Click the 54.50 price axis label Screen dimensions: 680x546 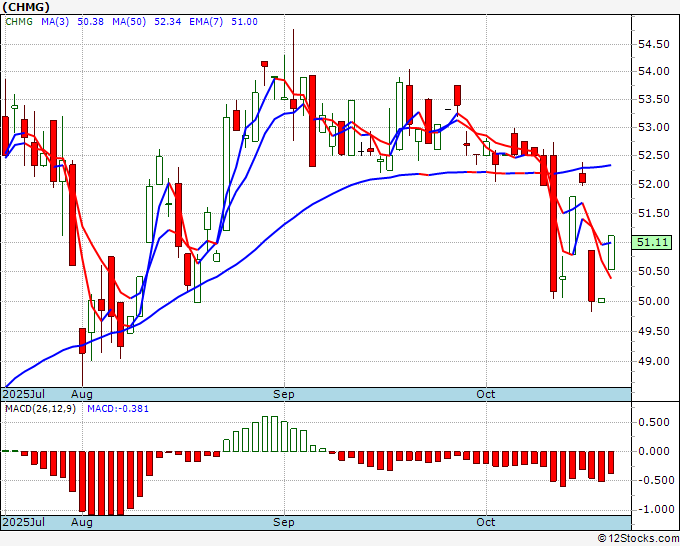(654, 44)
